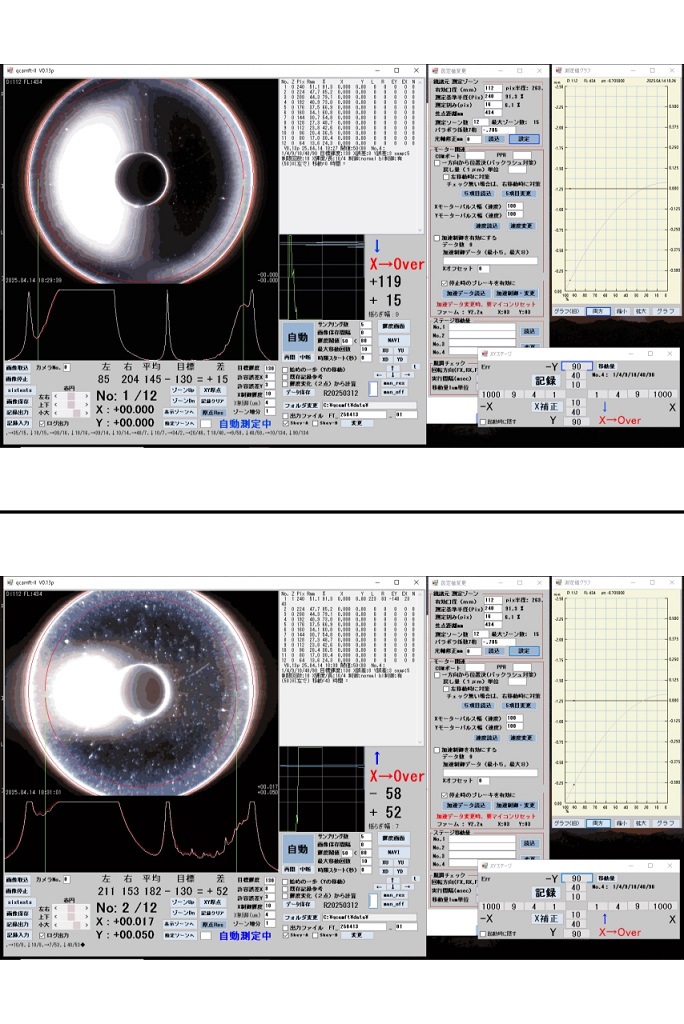Enable 既存記録参考 in the No: 1 /12 window

point(285,377)
